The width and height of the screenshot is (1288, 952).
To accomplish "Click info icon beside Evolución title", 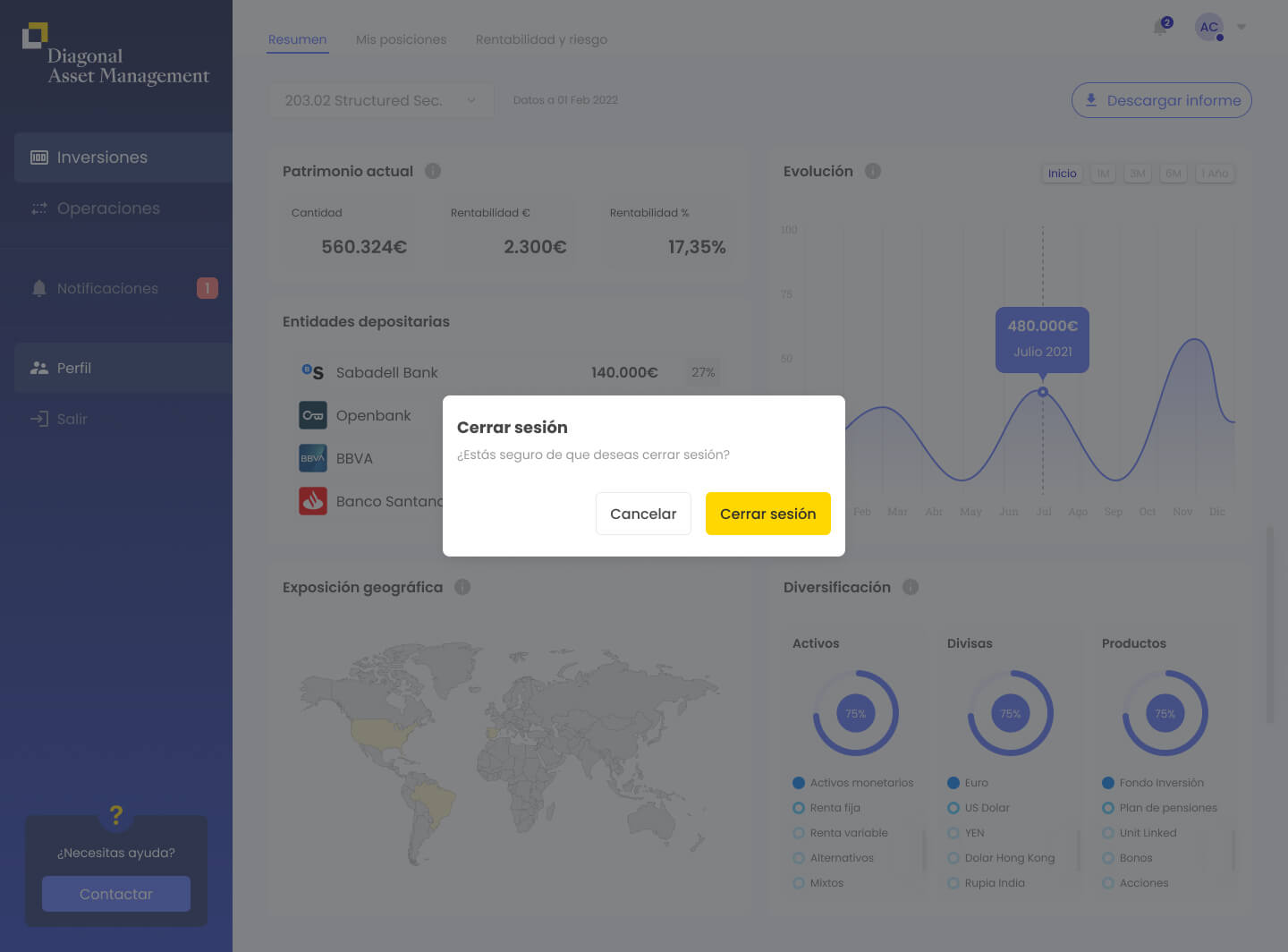I will point(873,171).
